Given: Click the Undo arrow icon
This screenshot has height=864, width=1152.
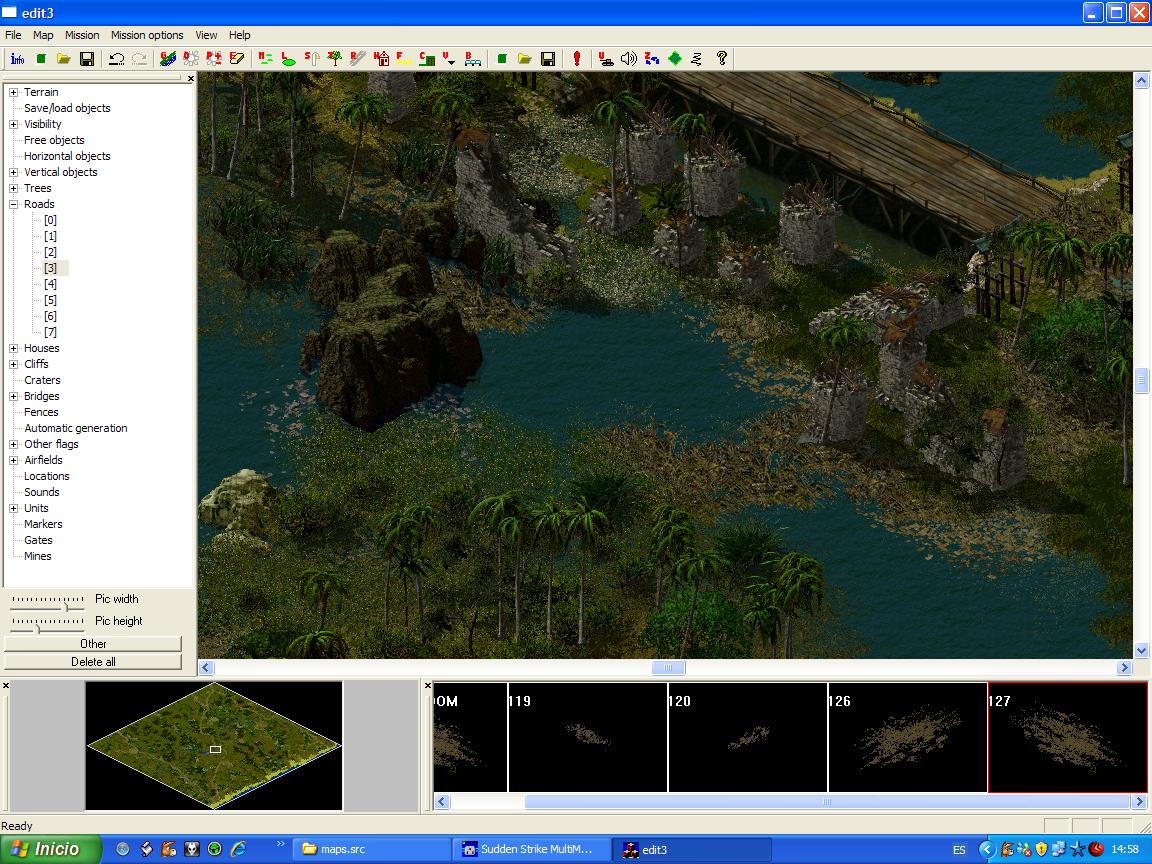Looking at the screenshot, I should (x=116, y=59).
